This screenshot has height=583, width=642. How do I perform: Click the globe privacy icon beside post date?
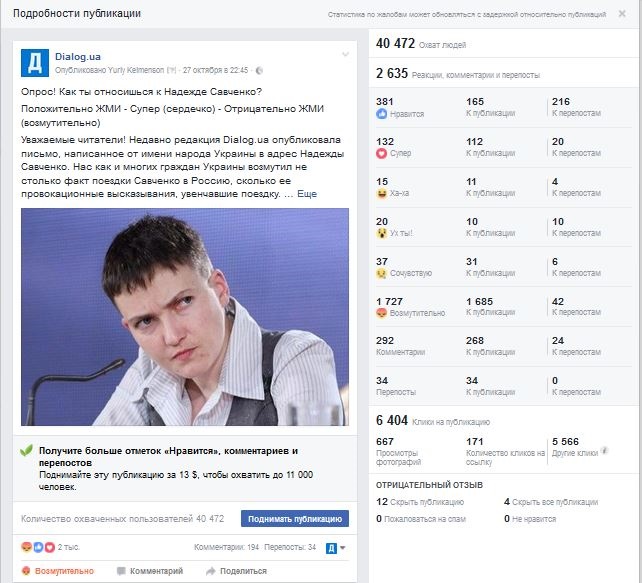(259, 70)
